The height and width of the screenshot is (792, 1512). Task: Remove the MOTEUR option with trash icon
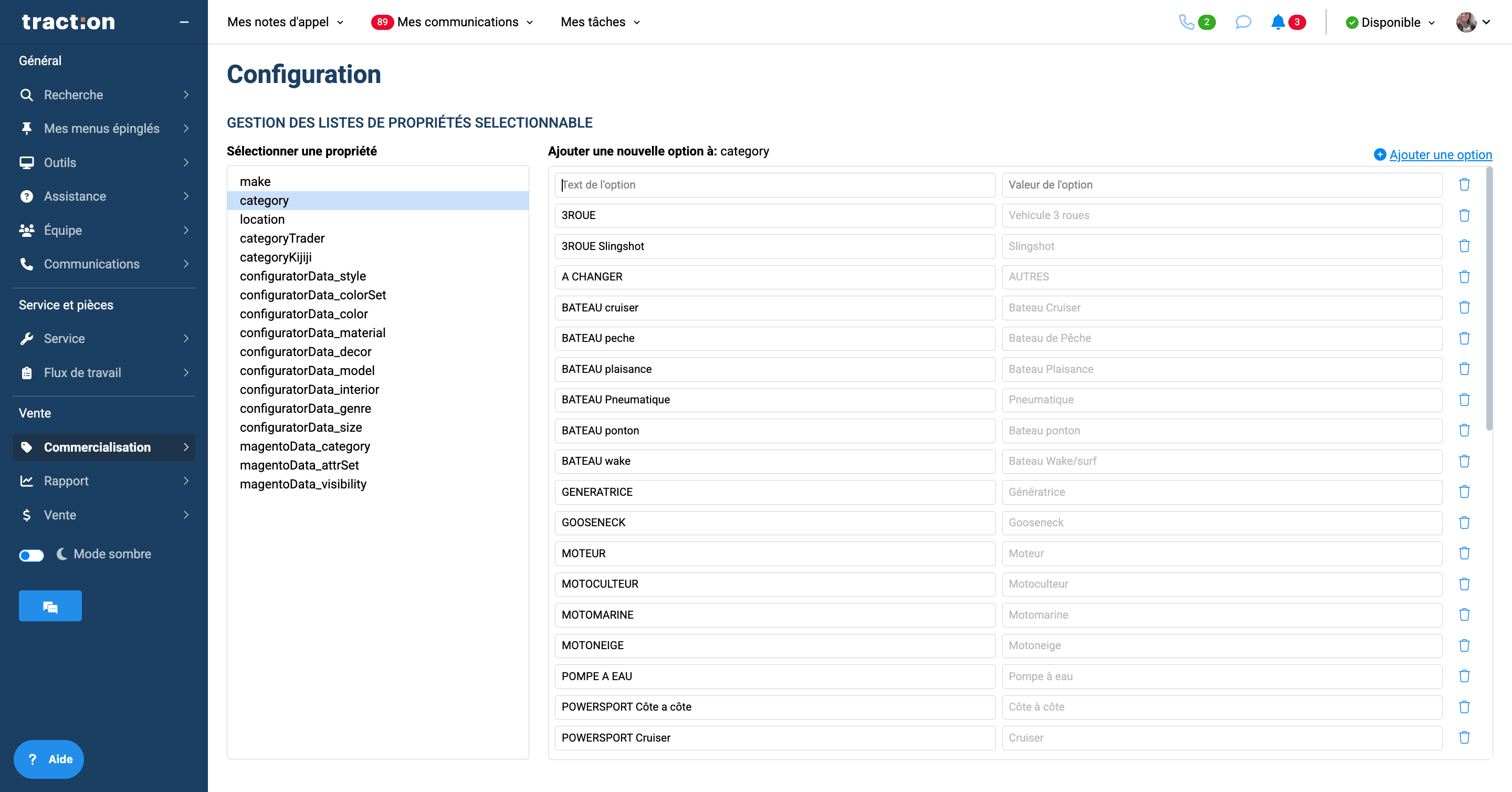(x=1464, y=553)
